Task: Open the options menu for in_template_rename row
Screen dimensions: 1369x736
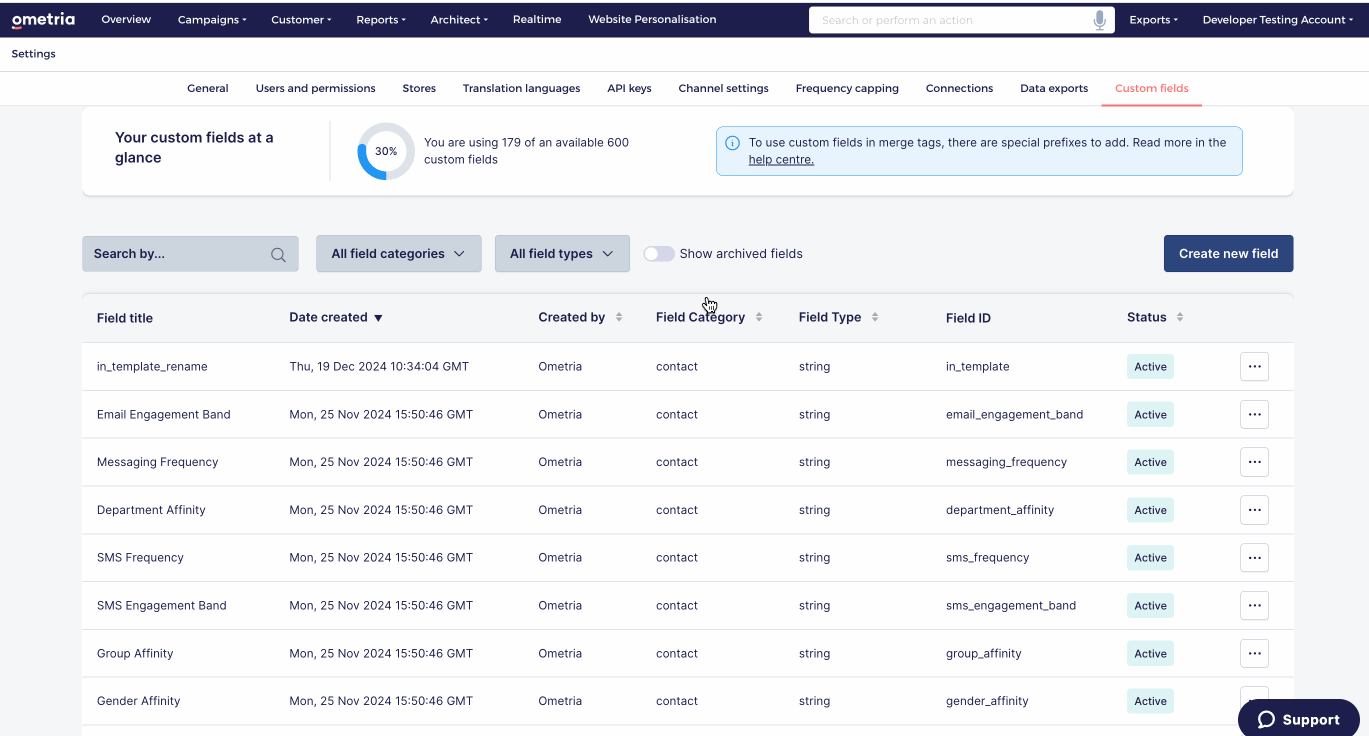Action: pos(1254,366)
